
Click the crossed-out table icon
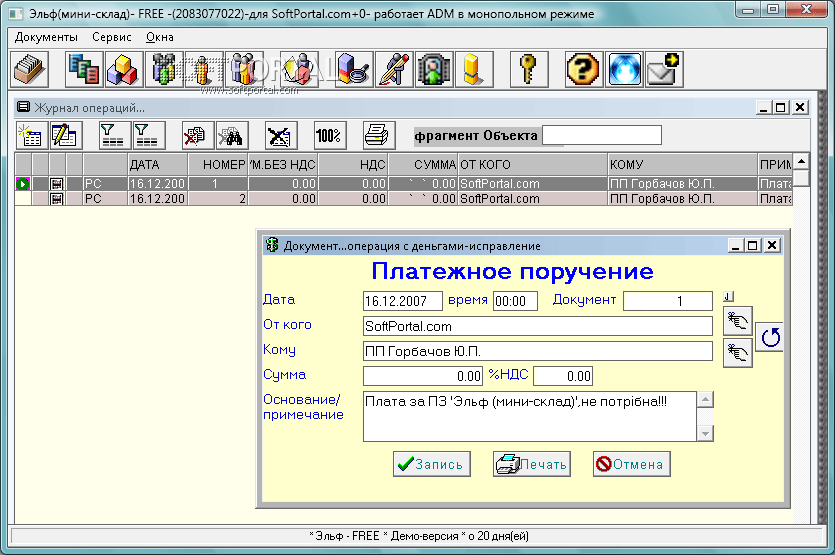tap(281, 135)
